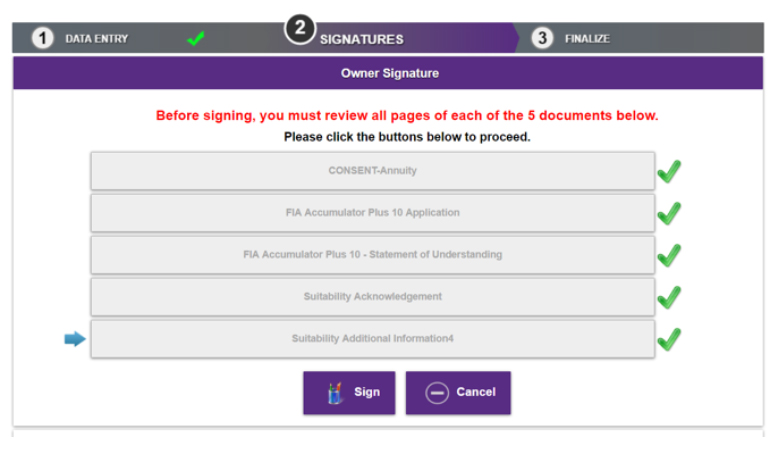
Task: Select the step 2 circle number
Action: pos(300,28)
